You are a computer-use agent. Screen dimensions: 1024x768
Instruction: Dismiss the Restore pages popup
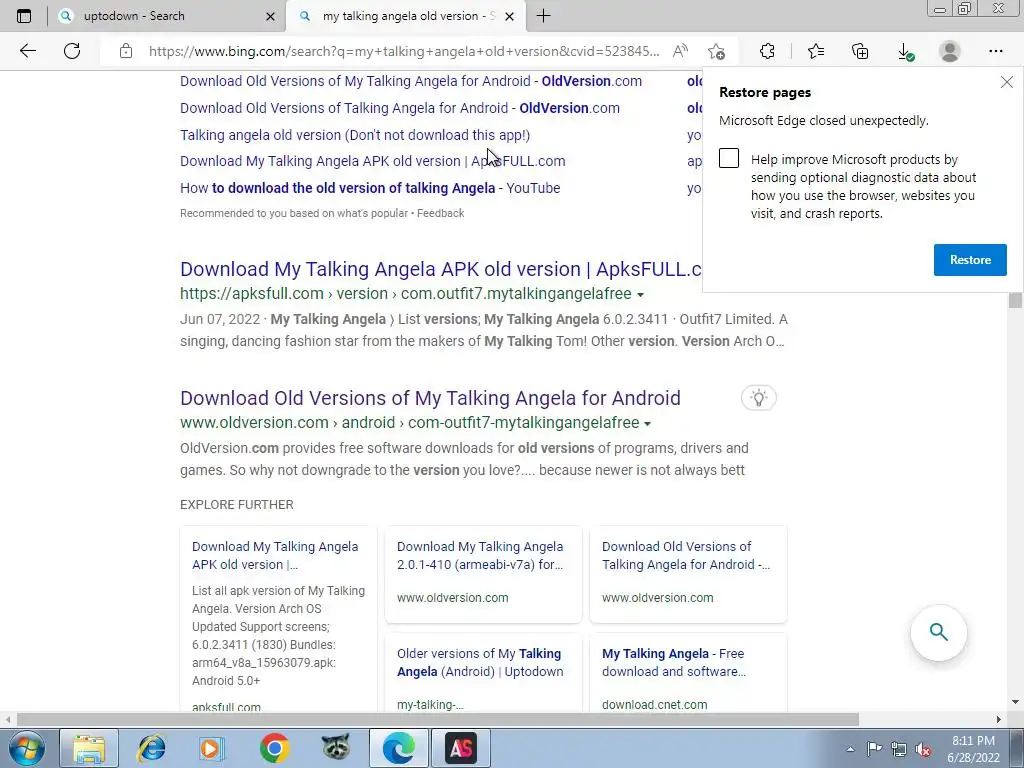pos(1006,82)
